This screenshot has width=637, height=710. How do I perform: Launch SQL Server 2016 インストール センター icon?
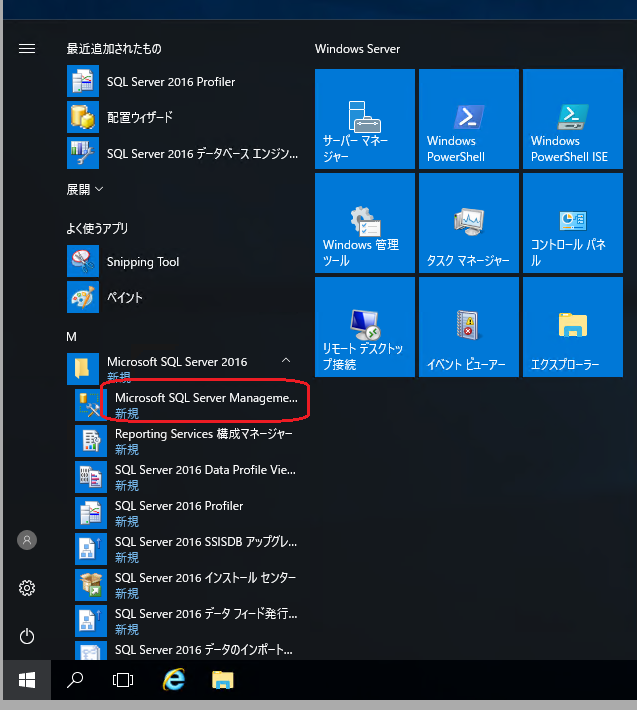pyautogui.click(x=91, y=585)
